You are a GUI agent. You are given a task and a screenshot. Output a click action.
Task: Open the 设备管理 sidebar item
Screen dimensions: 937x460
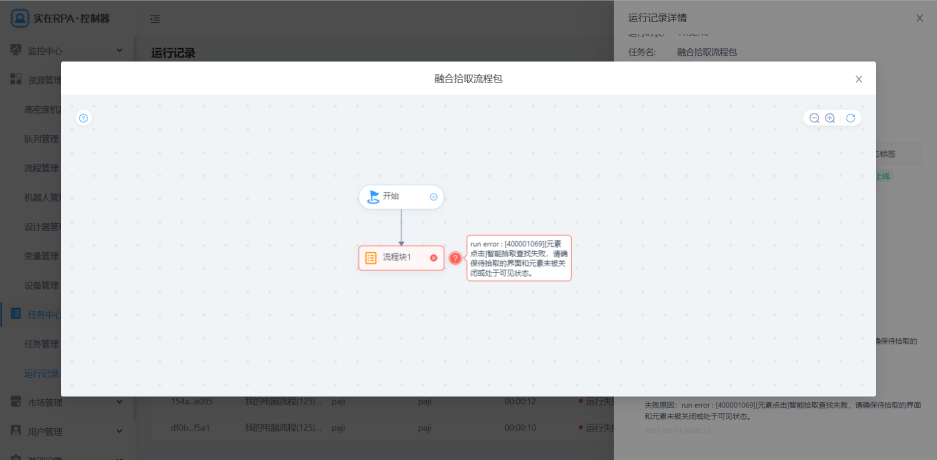(x=41, y=285)
